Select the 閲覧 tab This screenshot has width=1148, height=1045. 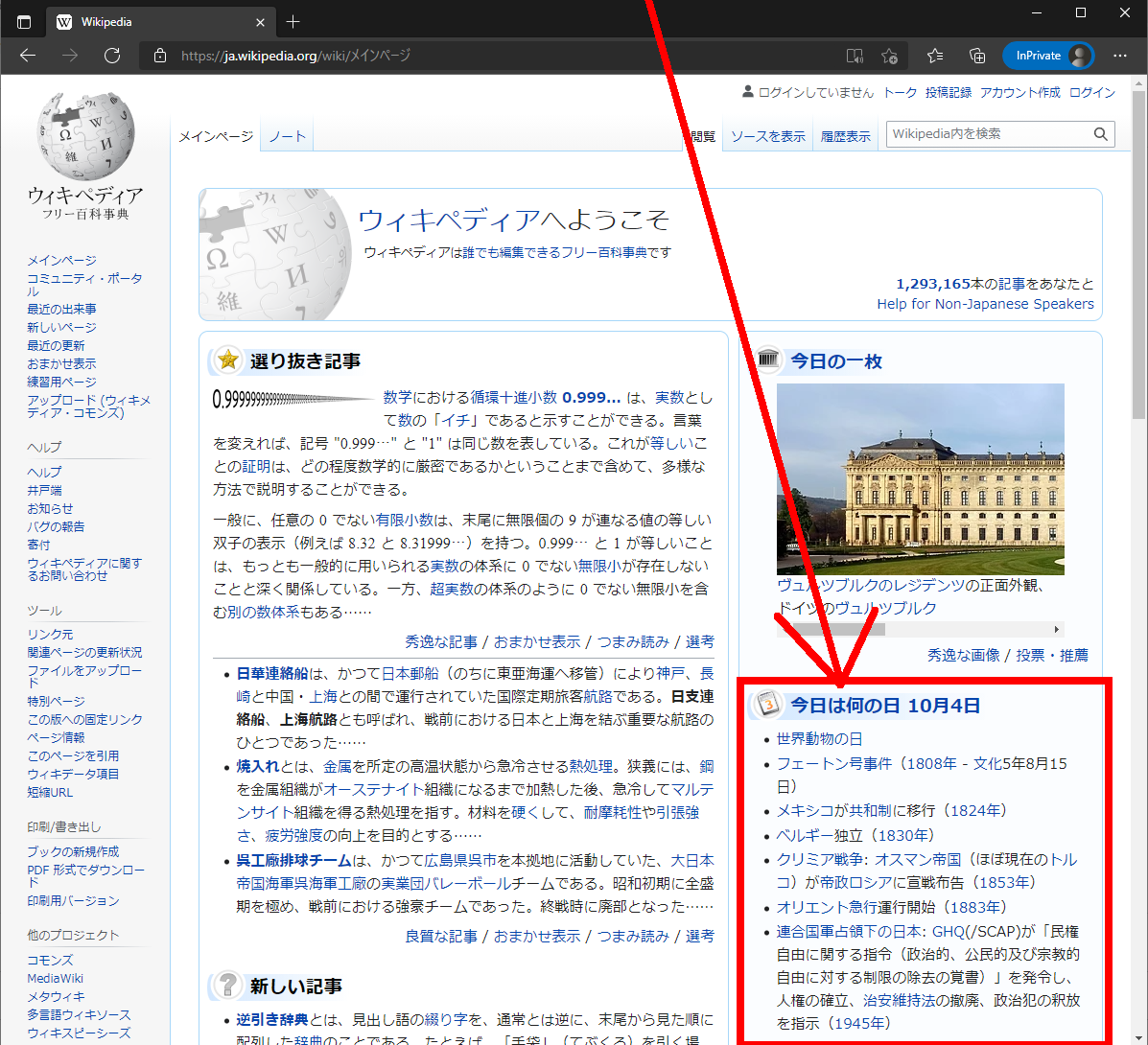point(703,137)
